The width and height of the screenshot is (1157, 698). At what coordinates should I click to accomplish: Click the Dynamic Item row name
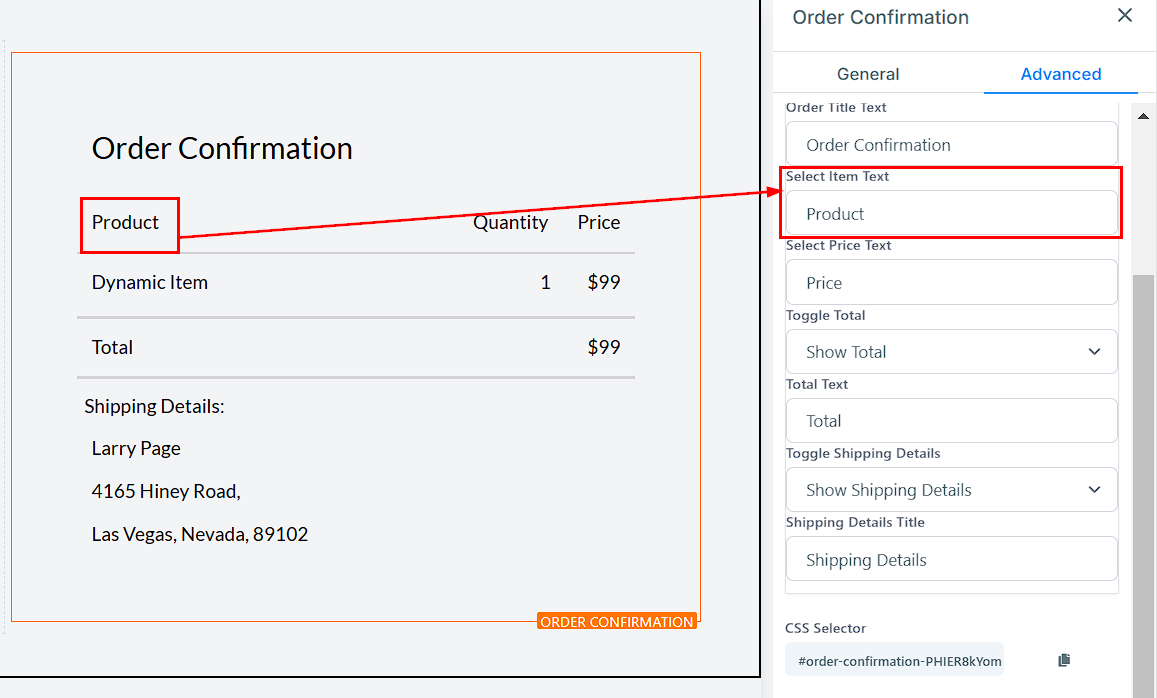[x=150, y=283]
